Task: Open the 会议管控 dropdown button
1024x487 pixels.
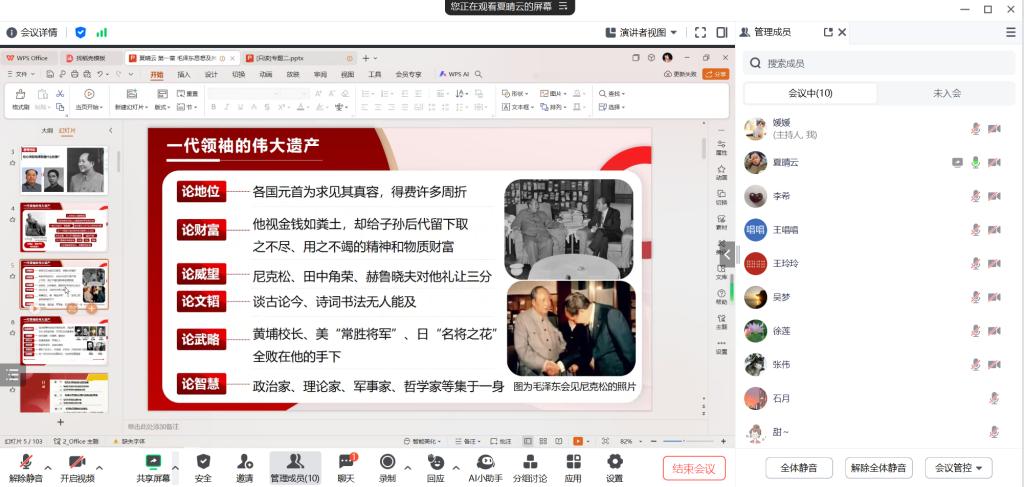Action: (958, 467)
